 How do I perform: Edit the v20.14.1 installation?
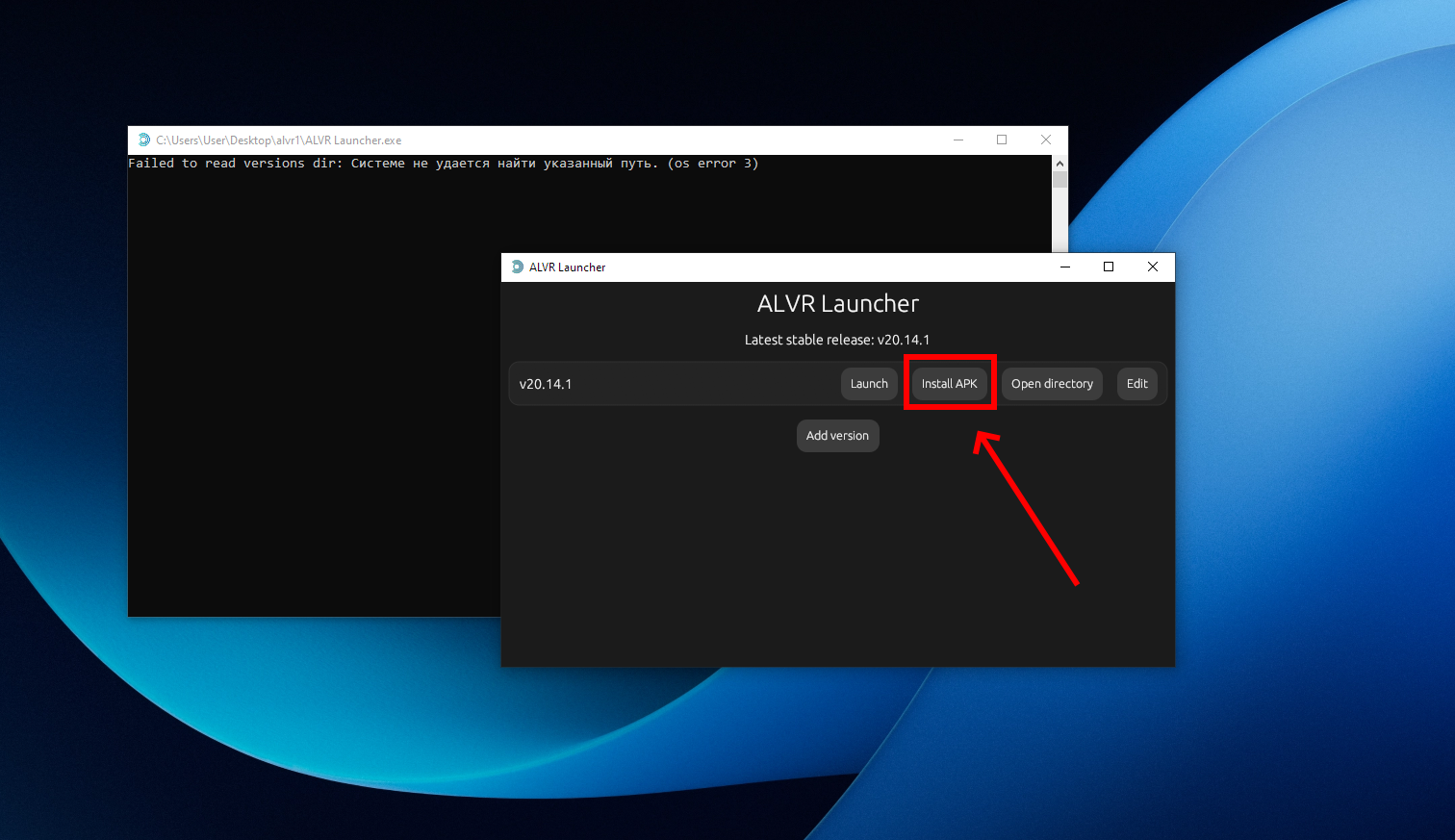point(1136,384)
